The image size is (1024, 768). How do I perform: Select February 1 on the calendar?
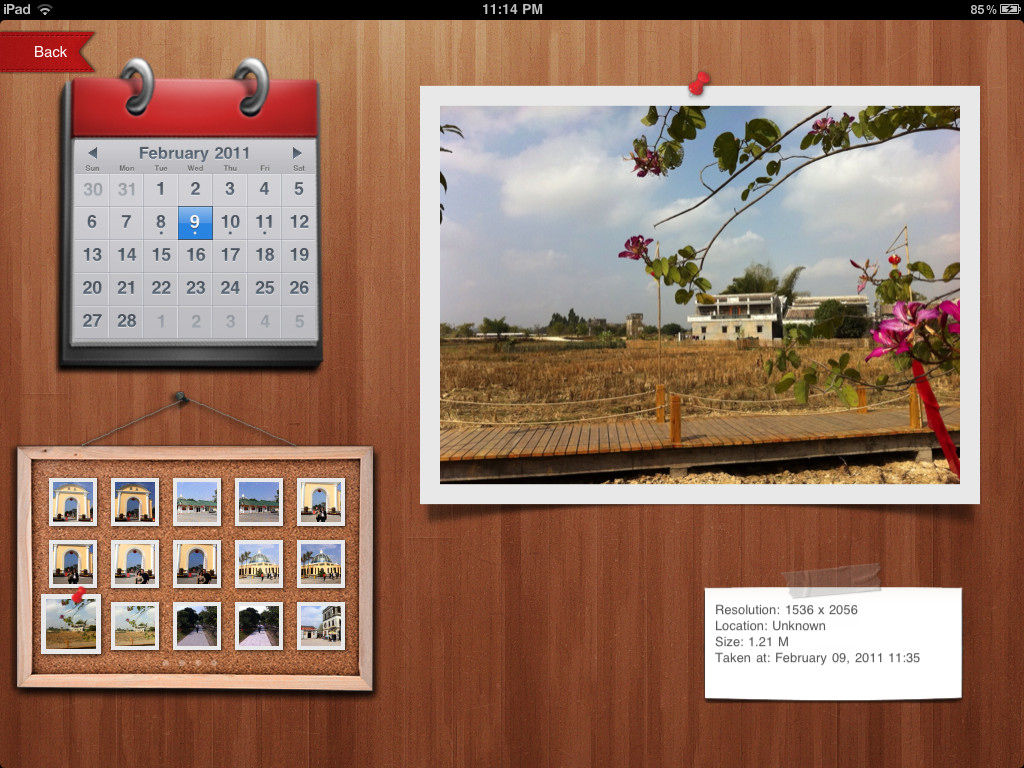point(161,189)
